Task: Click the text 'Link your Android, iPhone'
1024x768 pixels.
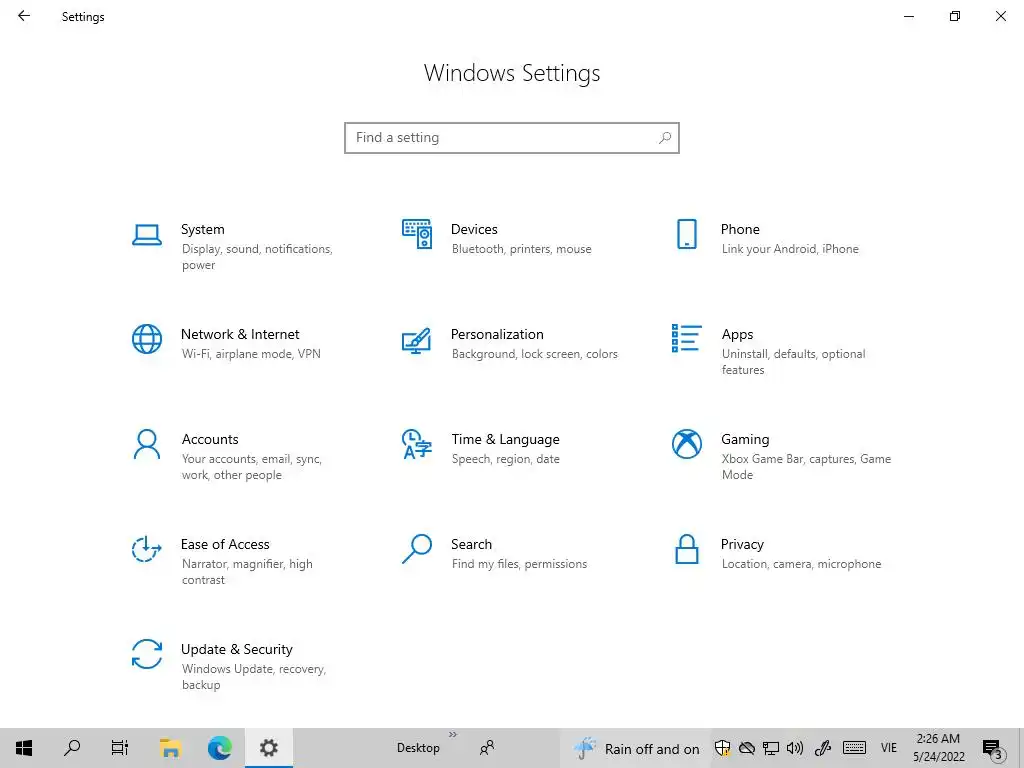Action: 790,249
